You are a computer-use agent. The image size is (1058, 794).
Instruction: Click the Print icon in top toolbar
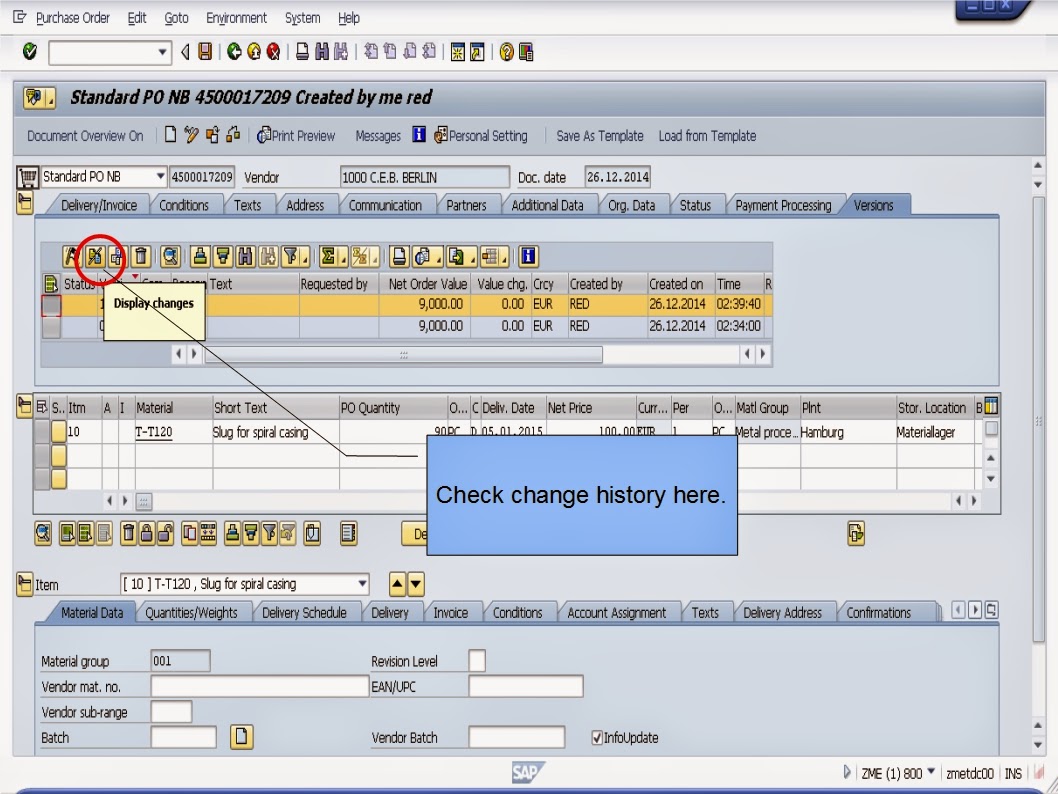coord(303,51)
